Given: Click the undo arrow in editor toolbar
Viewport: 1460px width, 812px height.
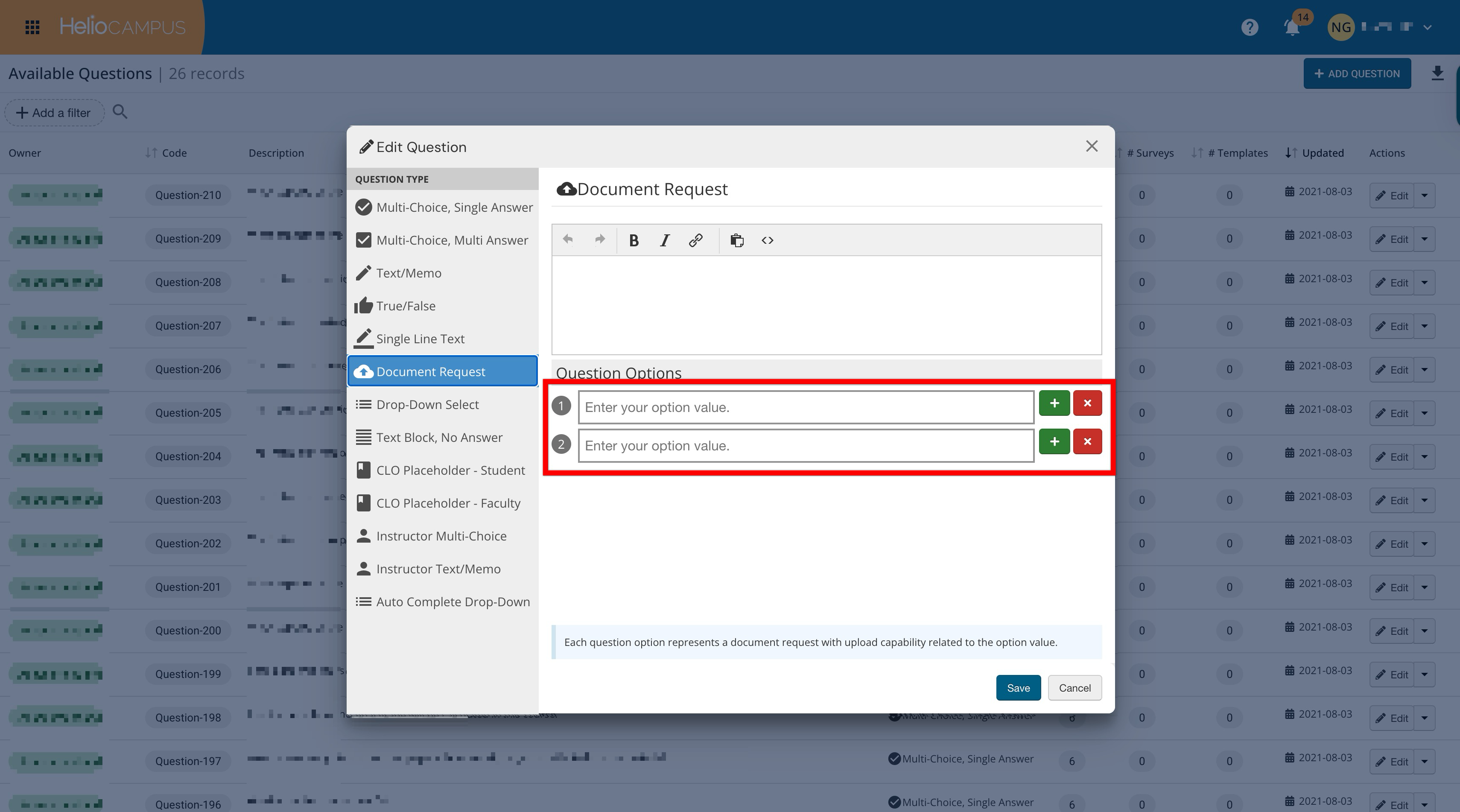Looking at the screenshot, I should 568,240.
